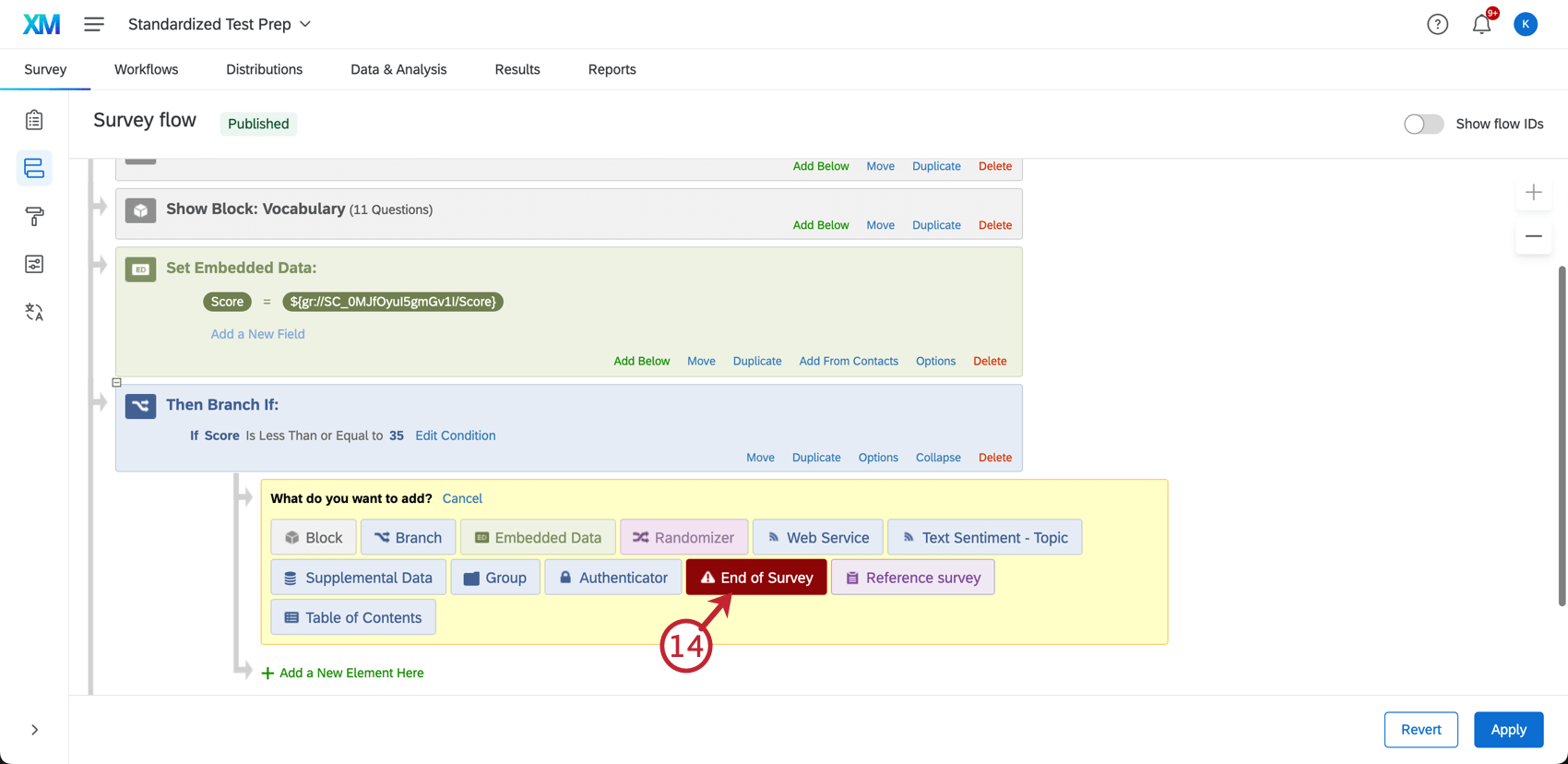Switch to the Data & Analysis tab

[398, 69]
